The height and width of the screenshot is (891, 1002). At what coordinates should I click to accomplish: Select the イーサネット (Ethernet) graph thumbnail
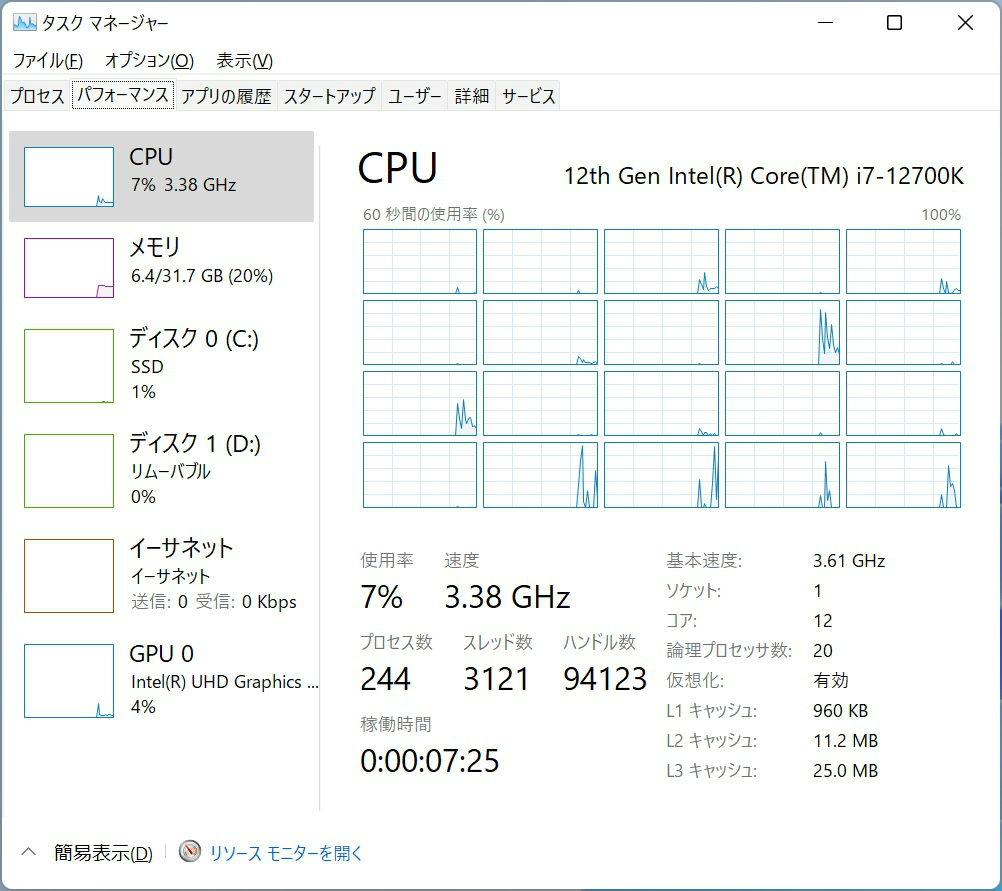pyautogui.click(x=69, y=576)
